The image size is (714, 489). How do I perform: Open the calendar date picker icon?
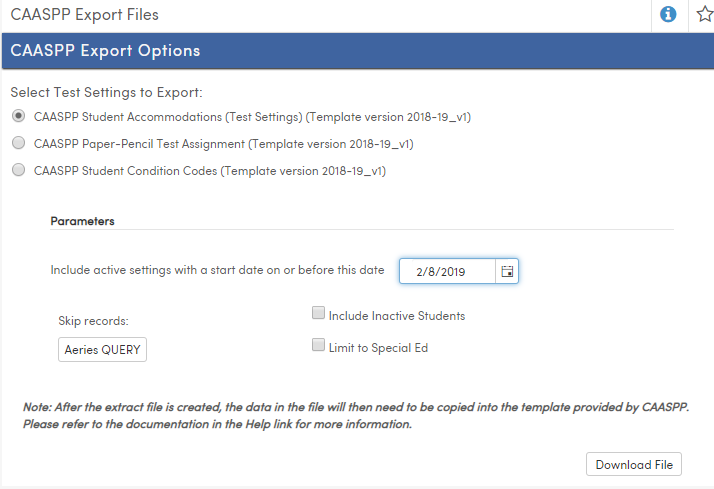[x=507, y=271]
